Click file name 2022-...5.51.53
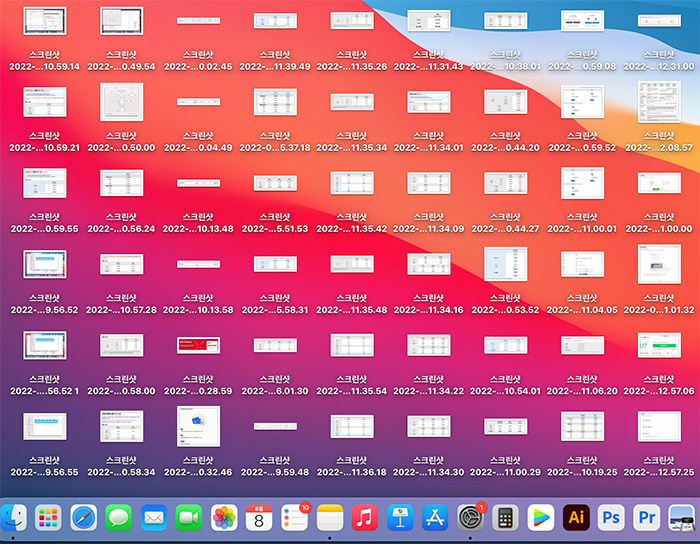 (x=275, y=229)
